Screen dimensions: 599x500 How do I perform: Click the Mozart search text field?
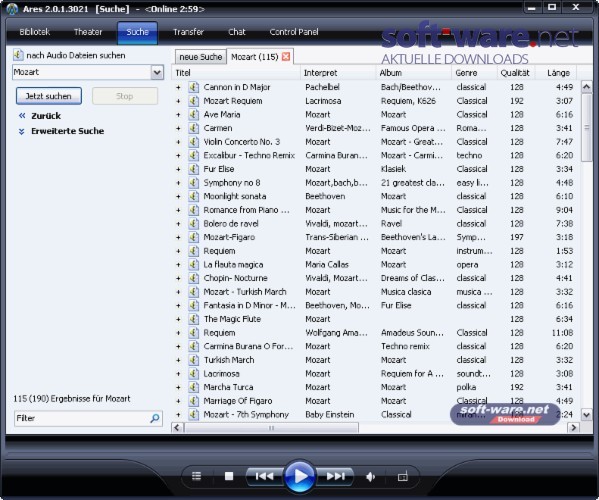82,72
